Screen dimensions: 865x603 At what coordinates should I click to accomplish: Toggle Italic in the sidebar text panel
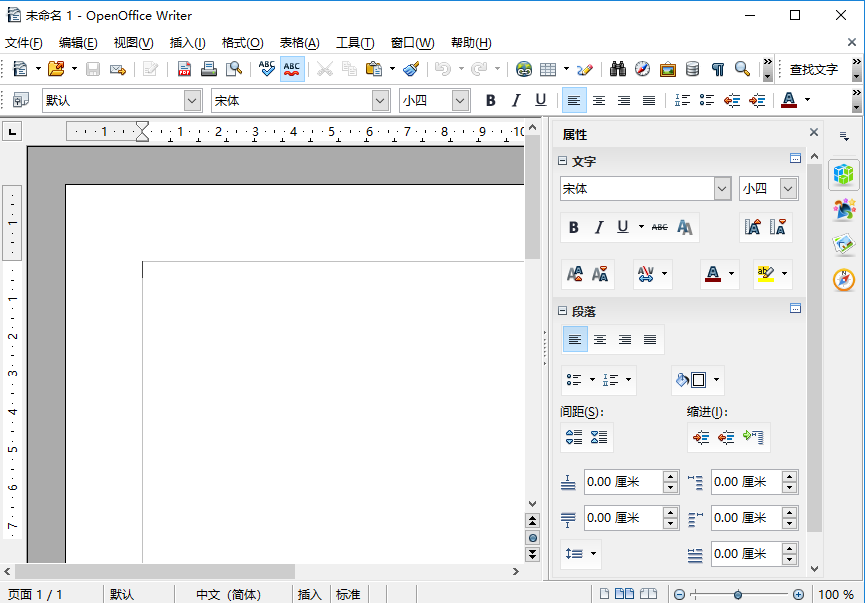pyautogui.click(x=599, y=227)
